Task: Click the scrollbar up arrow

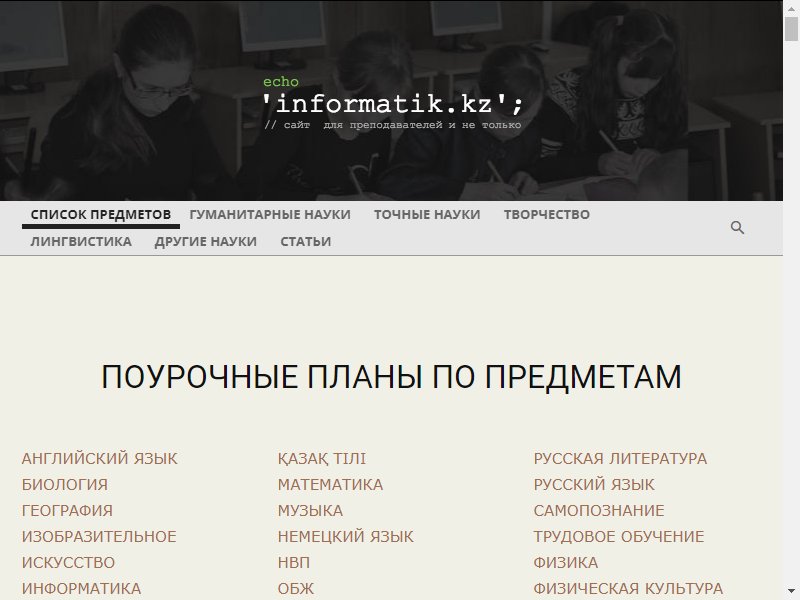Action: (x=791, y=8)
